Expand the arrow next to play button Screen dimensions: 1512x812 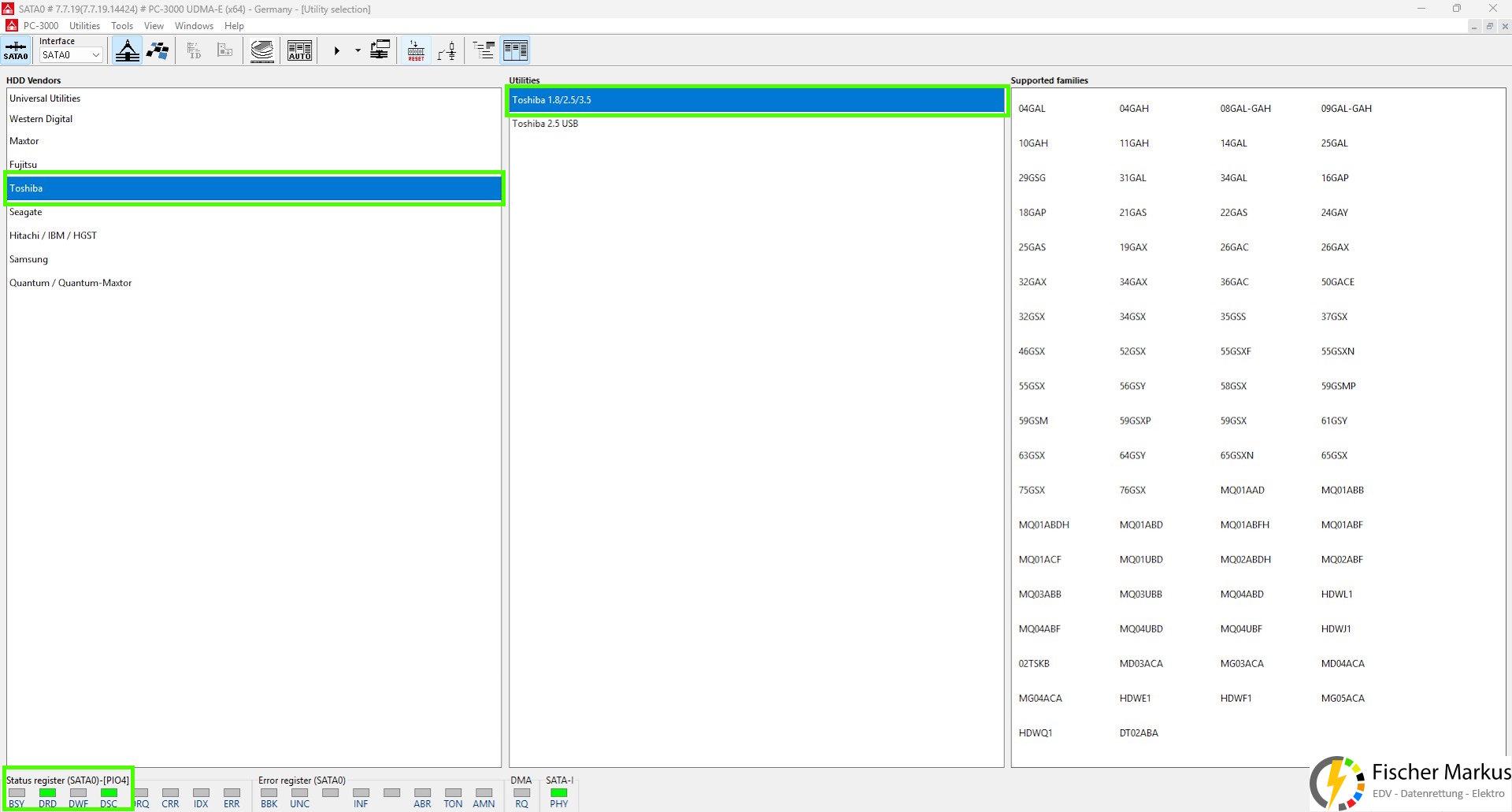tap(358, 50)
